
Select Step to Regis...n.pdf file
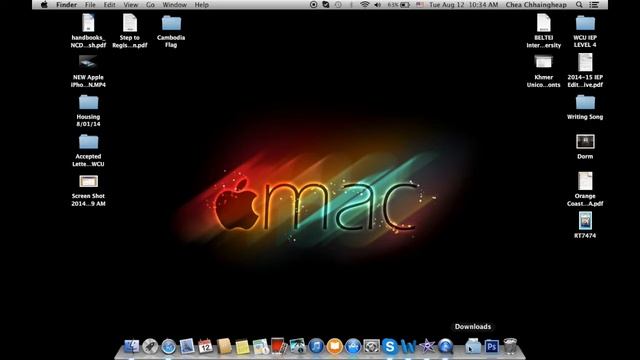[x=130, y=31]
